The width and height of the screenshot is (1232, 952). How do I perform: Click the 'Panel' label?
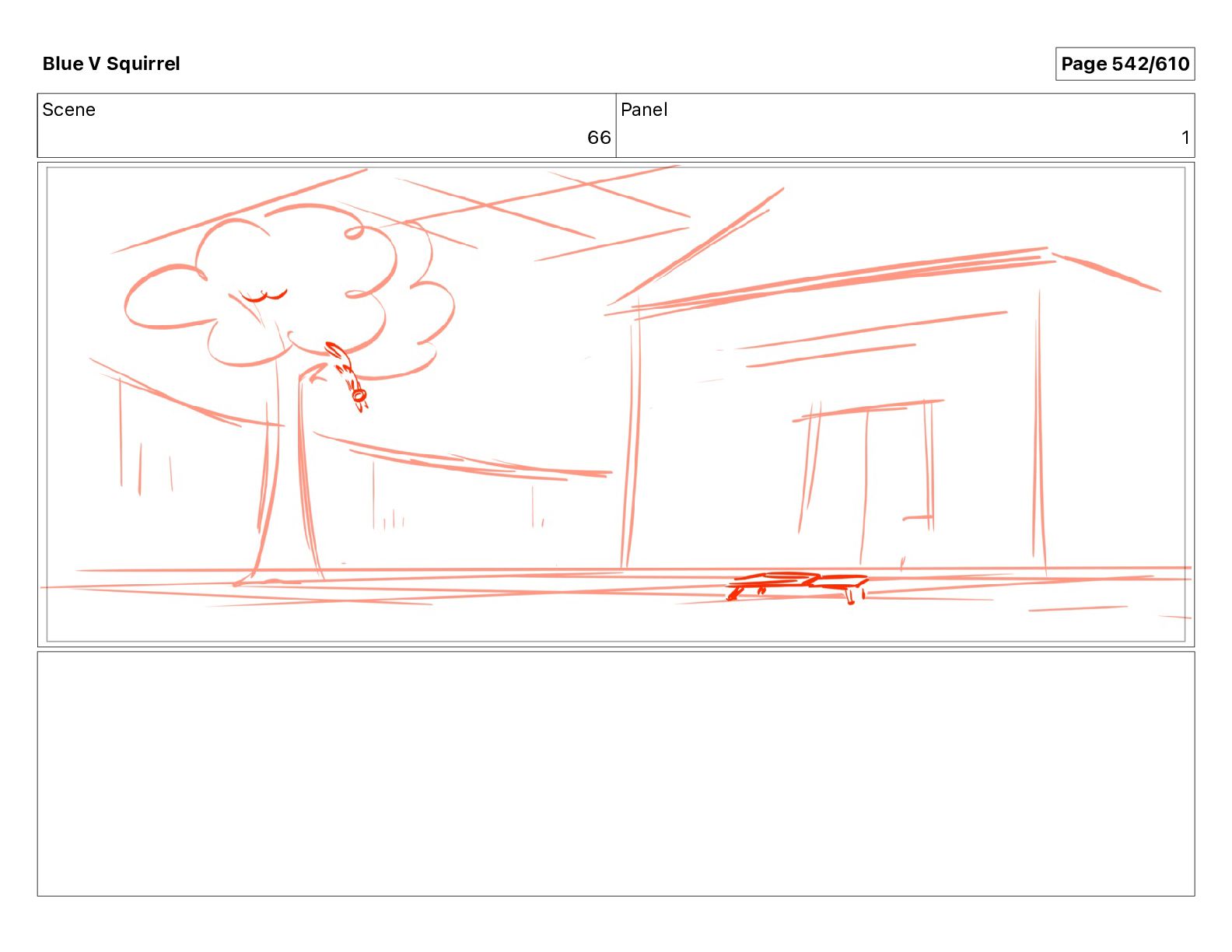point(644,110)
